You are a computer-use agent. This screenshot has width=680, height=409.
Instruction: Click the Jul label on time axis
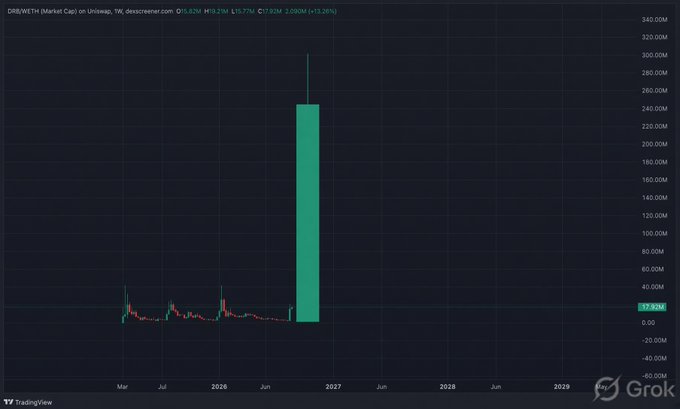coord(162,386)
